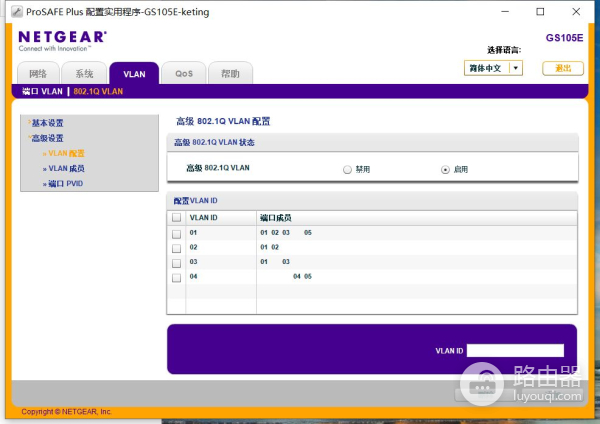This screenshot has height=424, width=600.
Task: Close the ProSAFE Plus window
Action: click(x=576, y=11)
